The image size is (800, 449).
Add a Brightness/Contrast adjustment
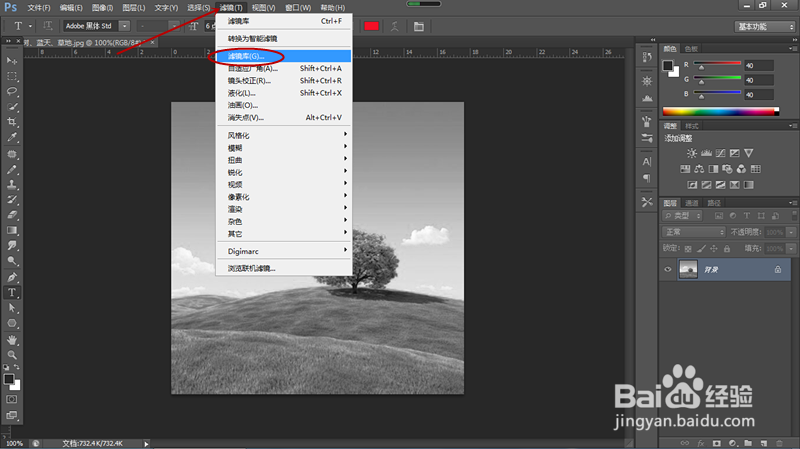[691, 153]
